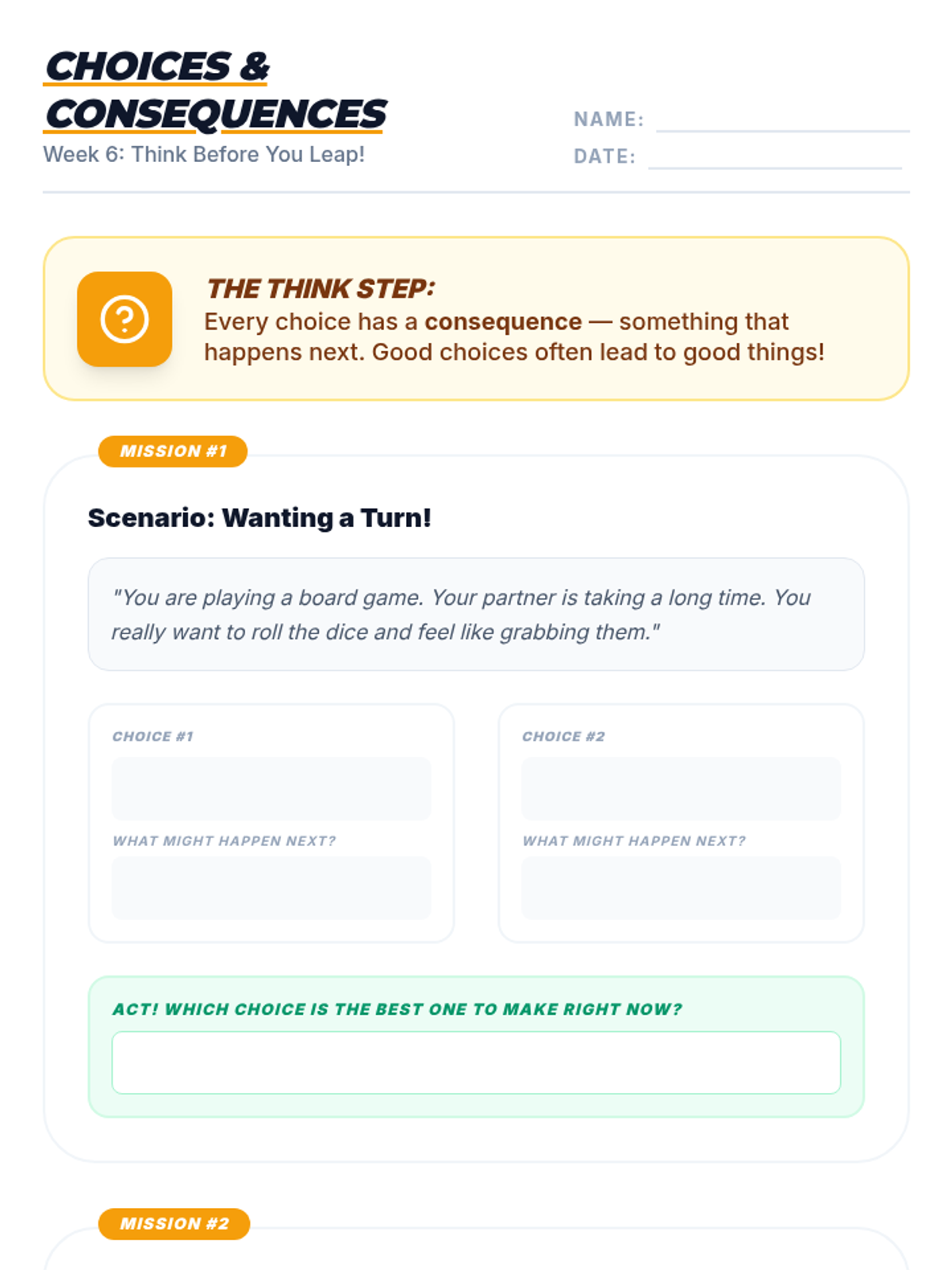
Task: Click 'The Think Step:' heading
Action: (321, 289)
